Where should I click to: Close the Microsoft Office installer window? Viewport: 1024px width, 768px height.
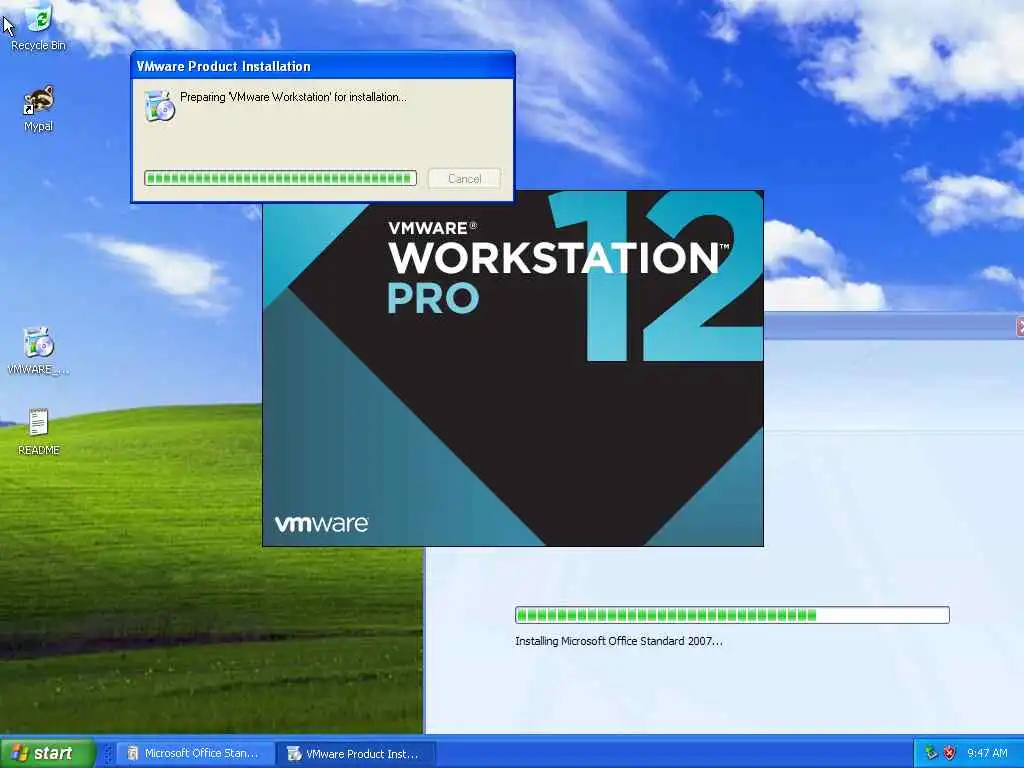point(1020,327)
